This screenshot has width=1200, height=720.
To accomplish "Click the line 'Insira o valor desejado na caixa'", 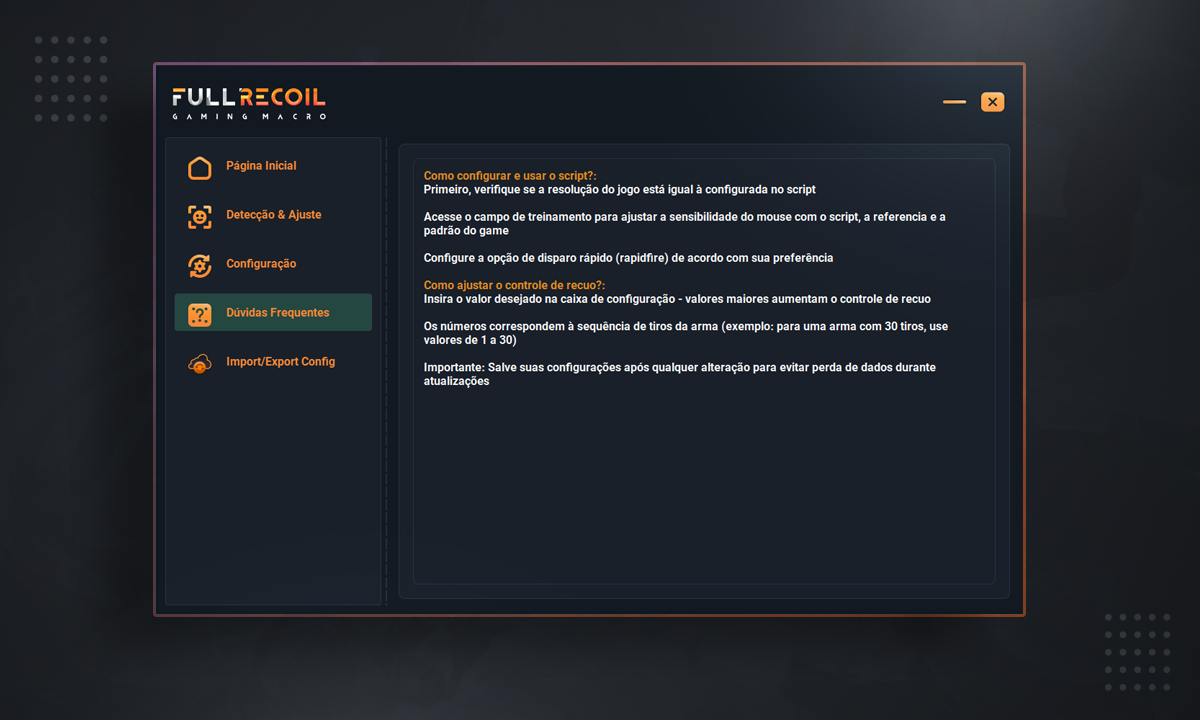I will tap(677, 299).
